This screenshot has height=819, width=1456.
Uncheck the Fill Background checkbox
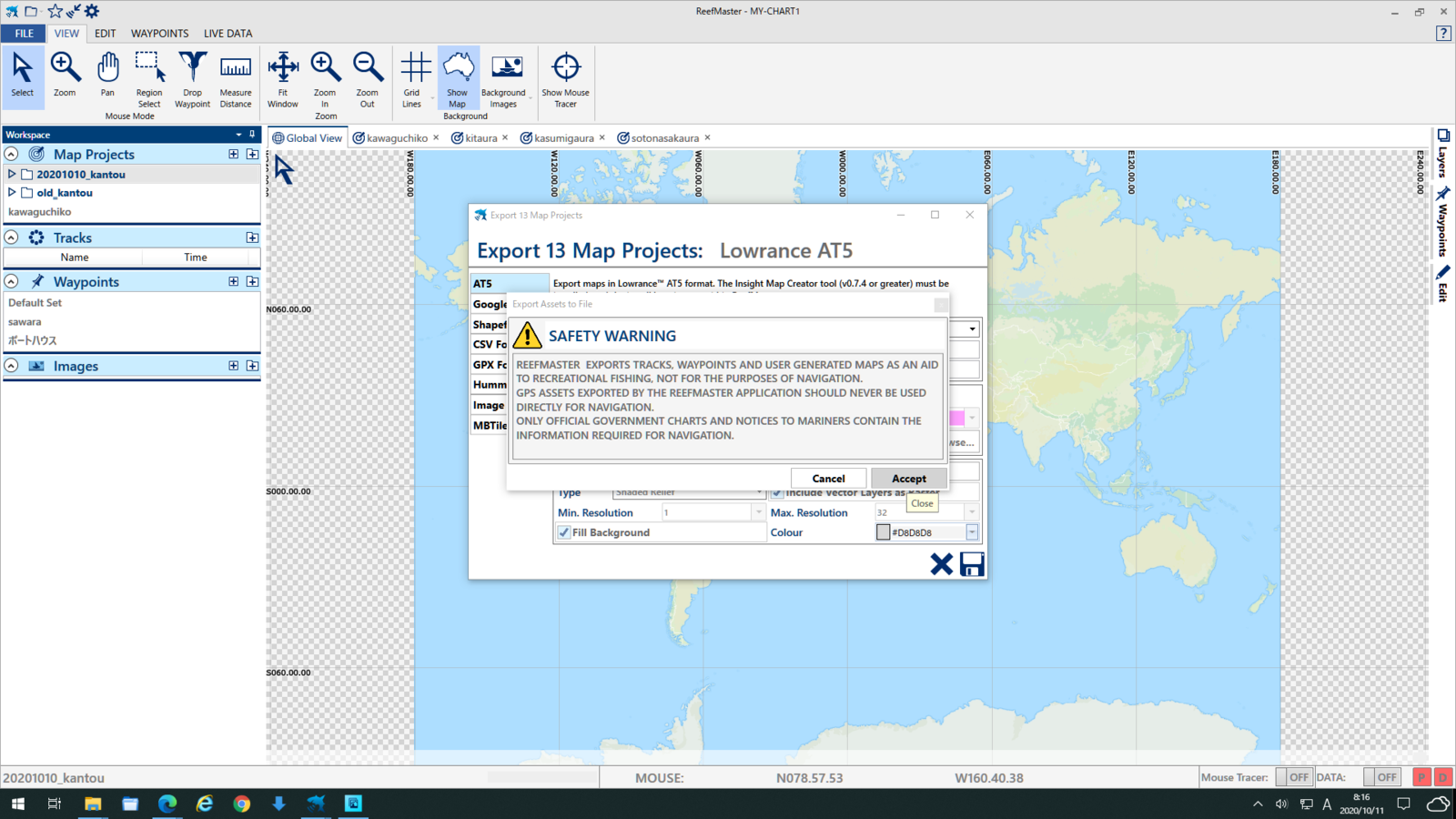click(564, 532)
